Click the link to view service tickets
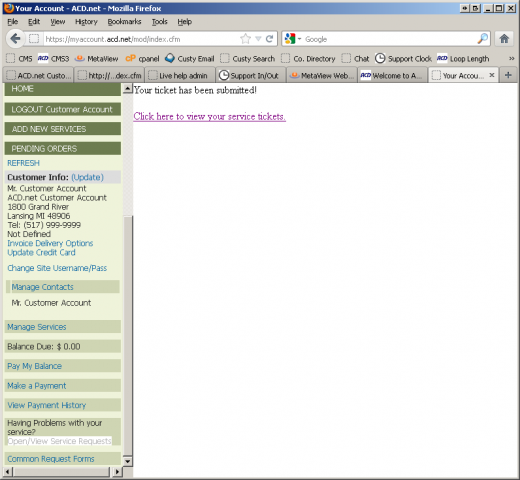 [x=209, y=116]
